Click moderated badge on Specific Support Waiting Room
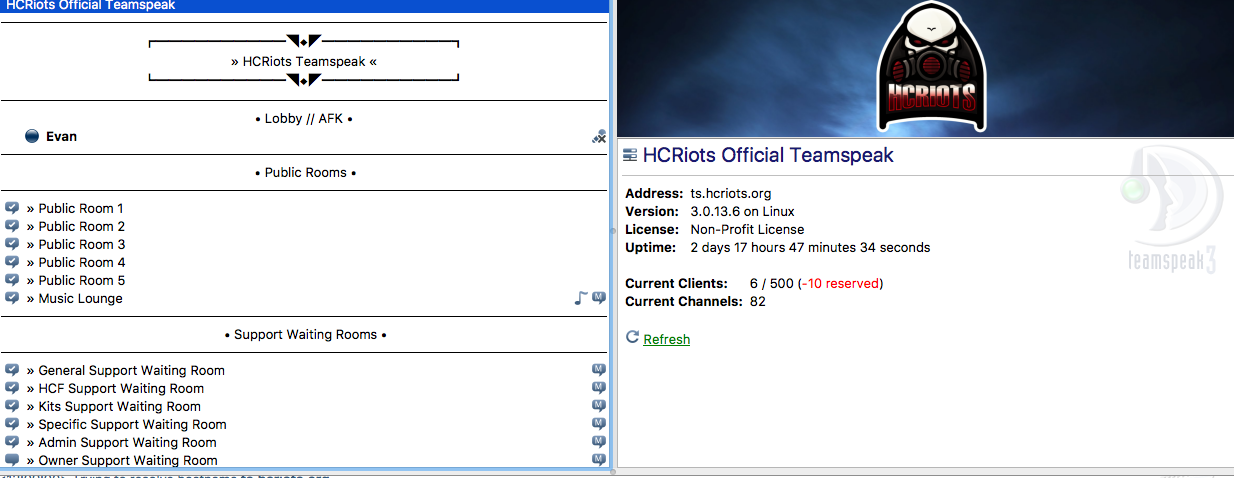The height and width of the screenshot is (478, 1234). pyautogui.click(x=599, y=424)
